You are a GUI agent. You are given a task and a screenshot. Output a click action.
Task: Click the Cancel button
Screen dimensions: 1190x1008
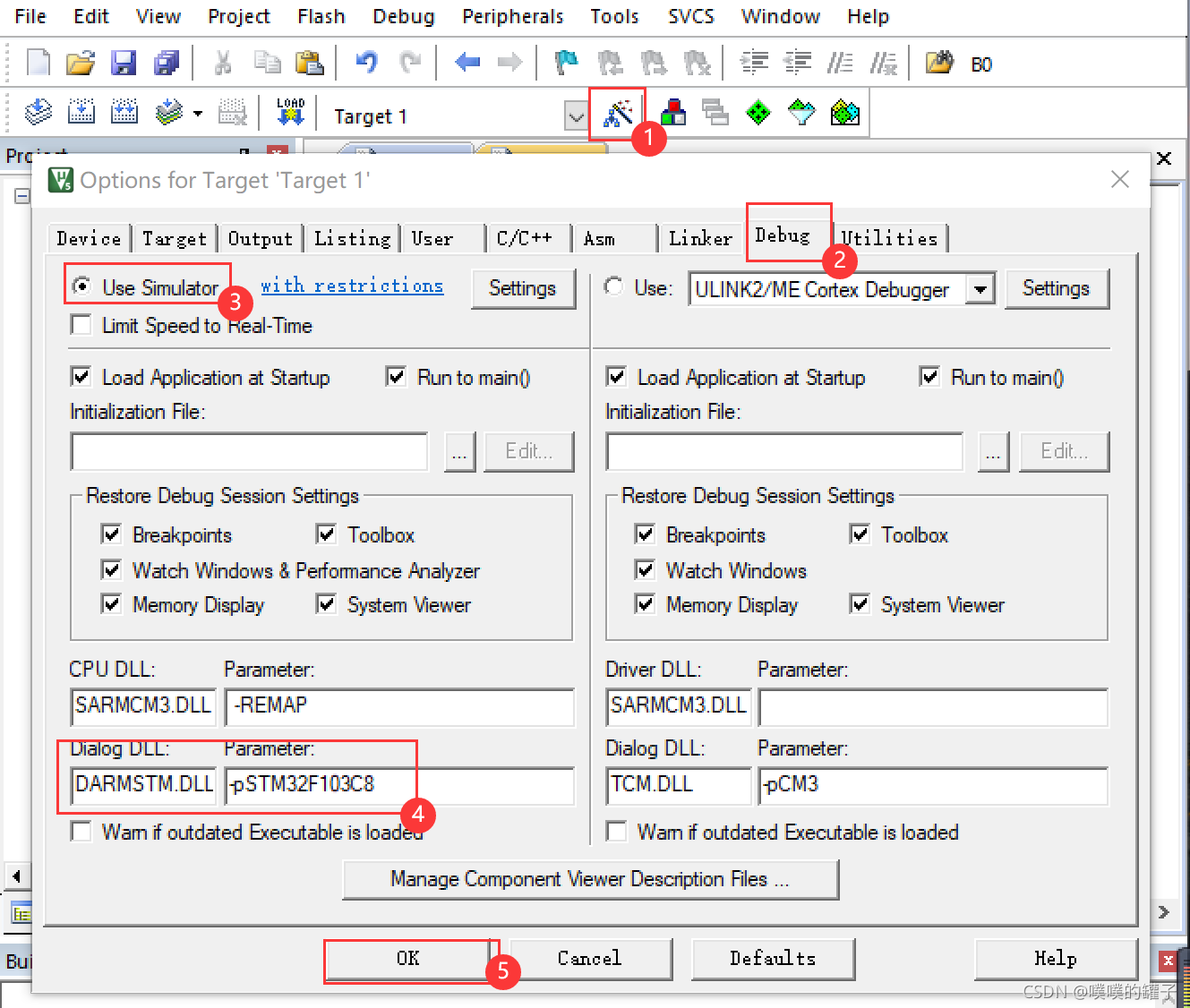pyautogui.click(x=590, y=959)
